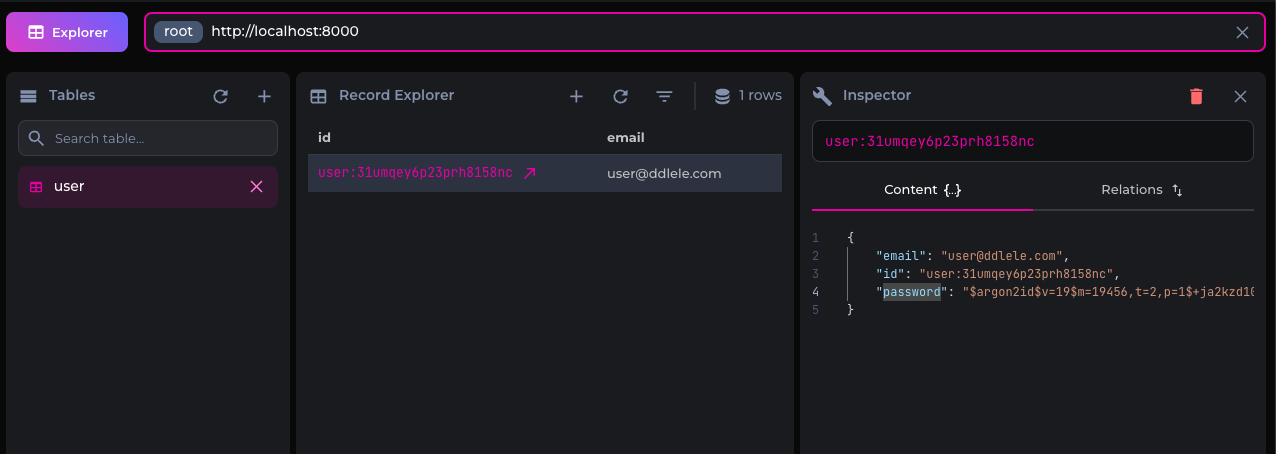Remove the user table pin with X
The image size is (1276, 454).
click(x=256, y=187)
